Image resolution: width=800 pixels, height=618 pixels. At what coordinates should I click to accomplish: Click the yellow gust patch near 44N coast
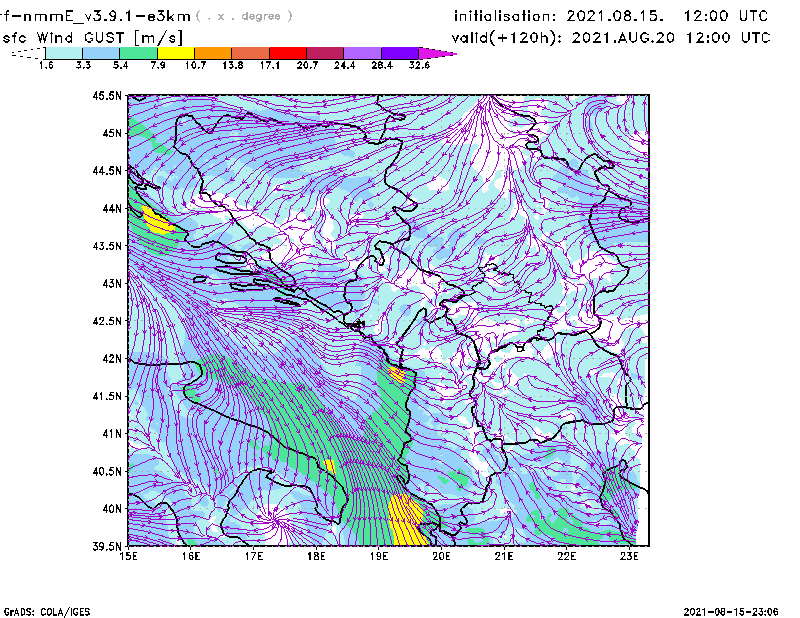tap(157, 221)
